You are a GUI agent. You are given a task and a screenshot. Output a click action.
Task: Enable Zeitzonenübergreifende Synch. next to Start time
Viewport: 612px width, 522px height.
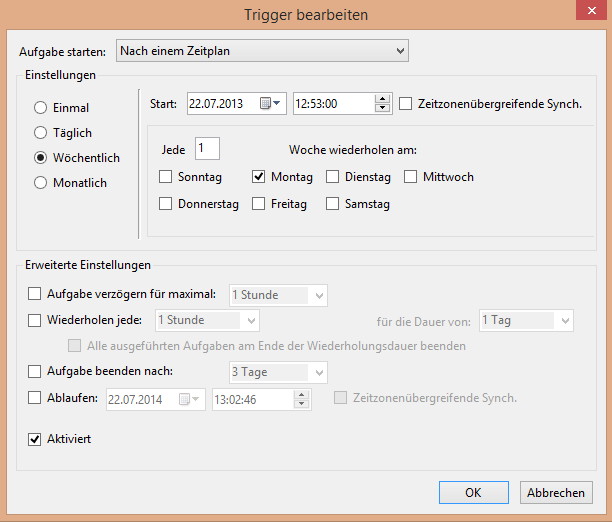(406, 104)
